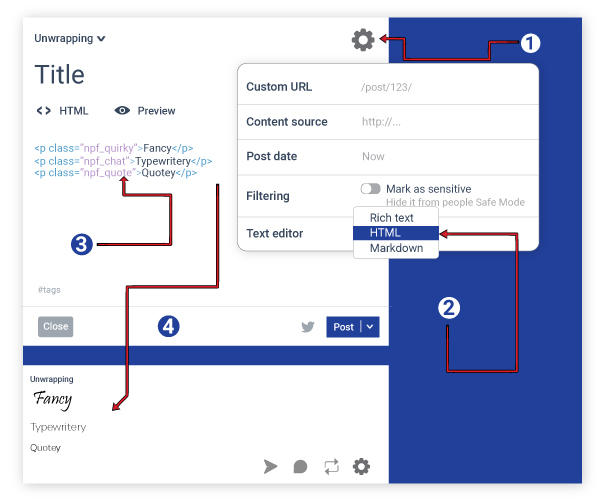Click the Post date Now field
The width and height of the screenshot is (600, 500).
tap(440, 157)
